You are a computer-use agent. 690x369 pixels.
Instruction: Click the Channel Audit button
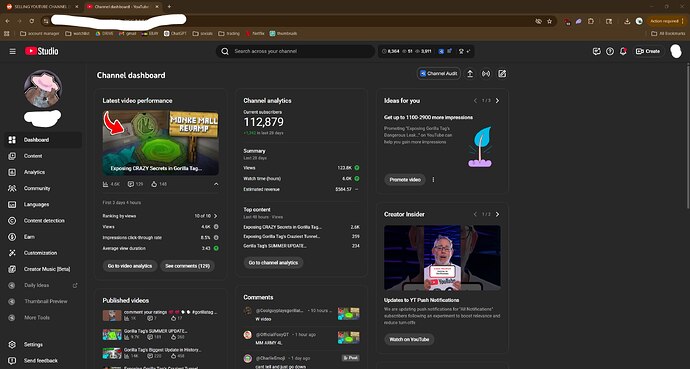pos(439,74)
